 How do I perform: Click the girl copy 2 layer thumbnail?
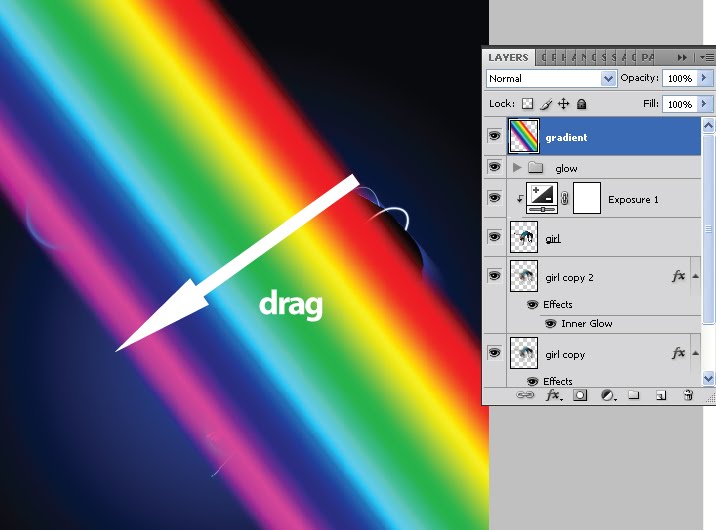[x=524, y=276]
